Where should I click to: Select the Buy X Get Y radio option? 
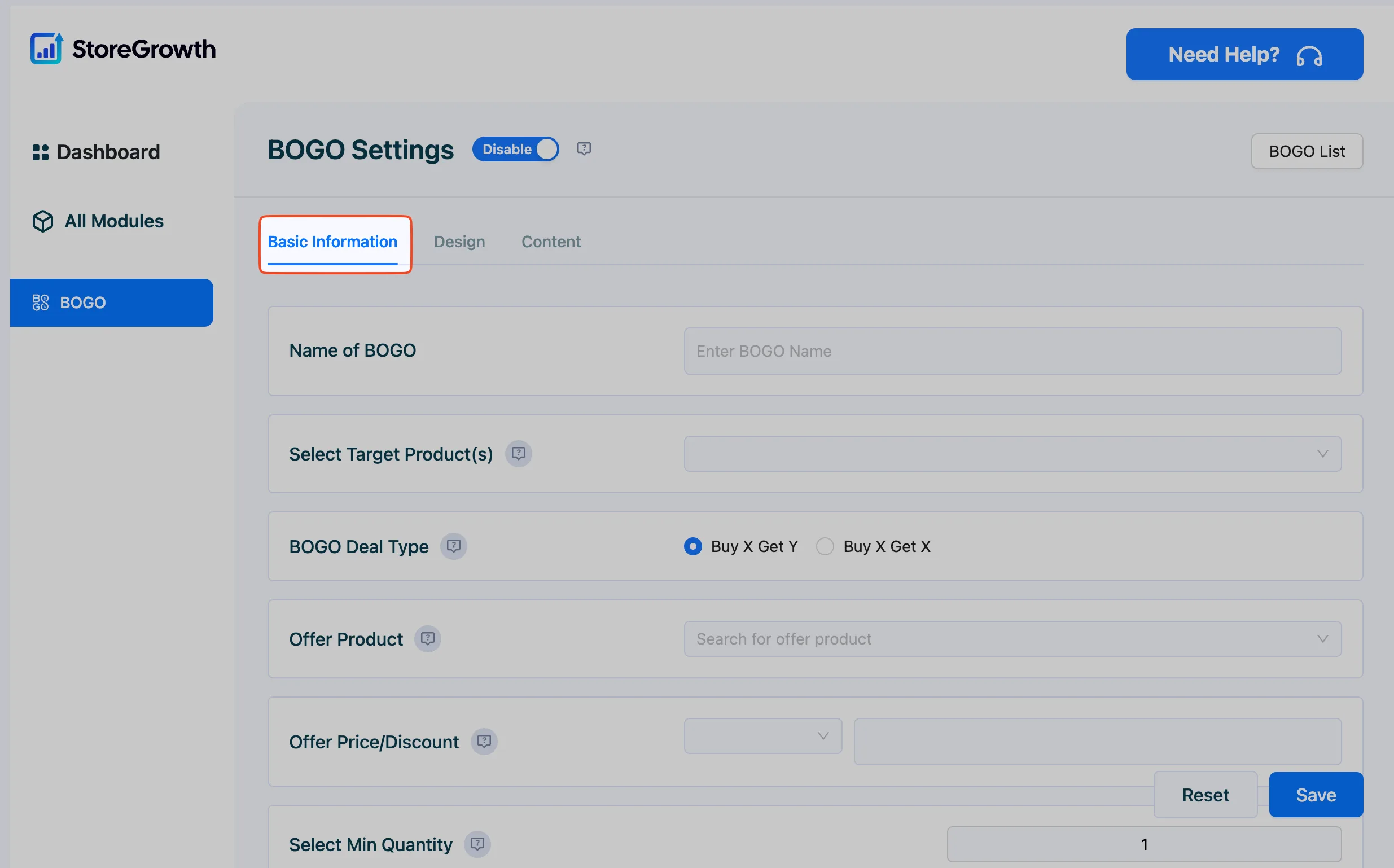pos(692,546)
